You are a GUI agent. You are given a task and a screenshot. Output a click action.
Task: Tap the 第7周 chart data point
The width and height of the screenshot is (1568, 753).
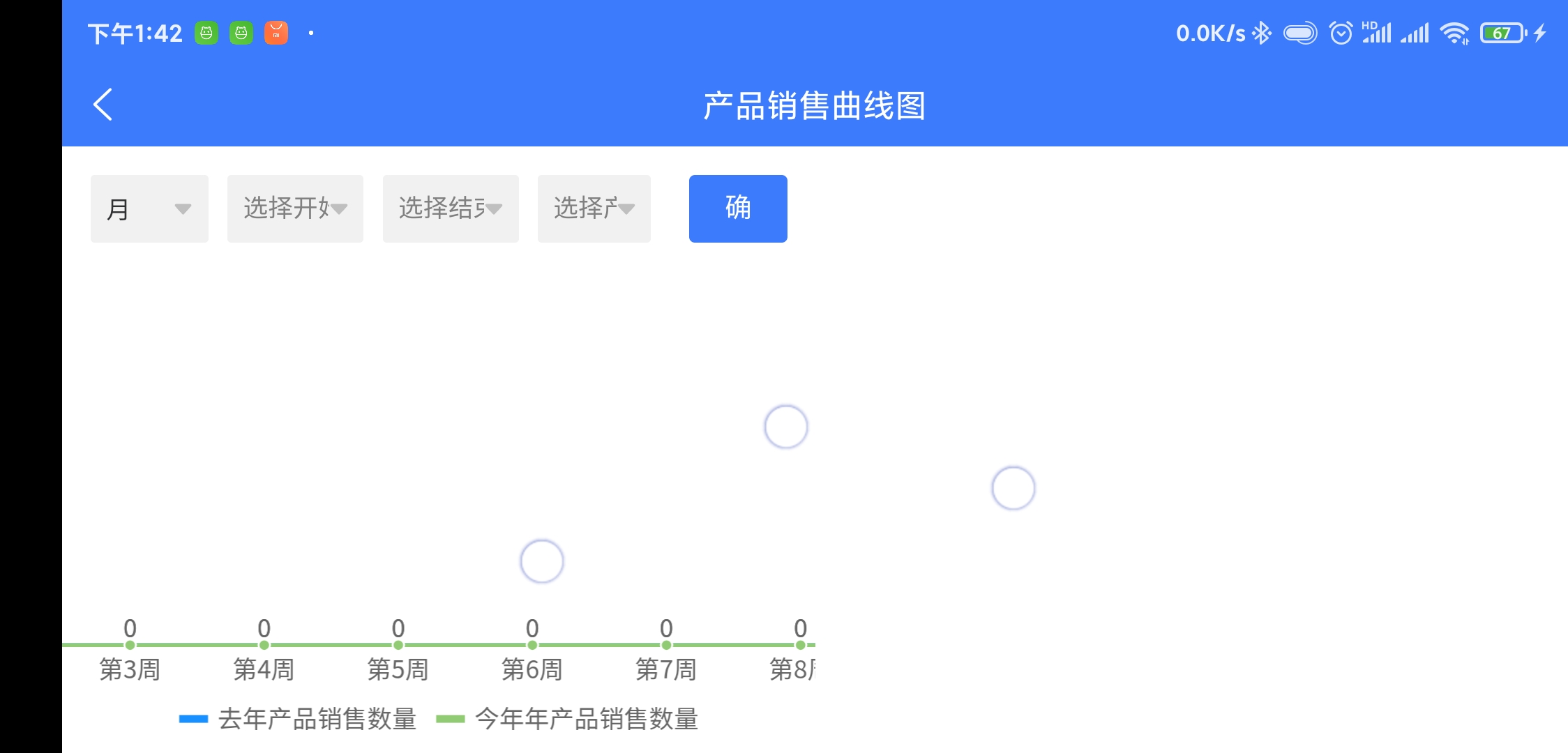click(x=666, y=645)
